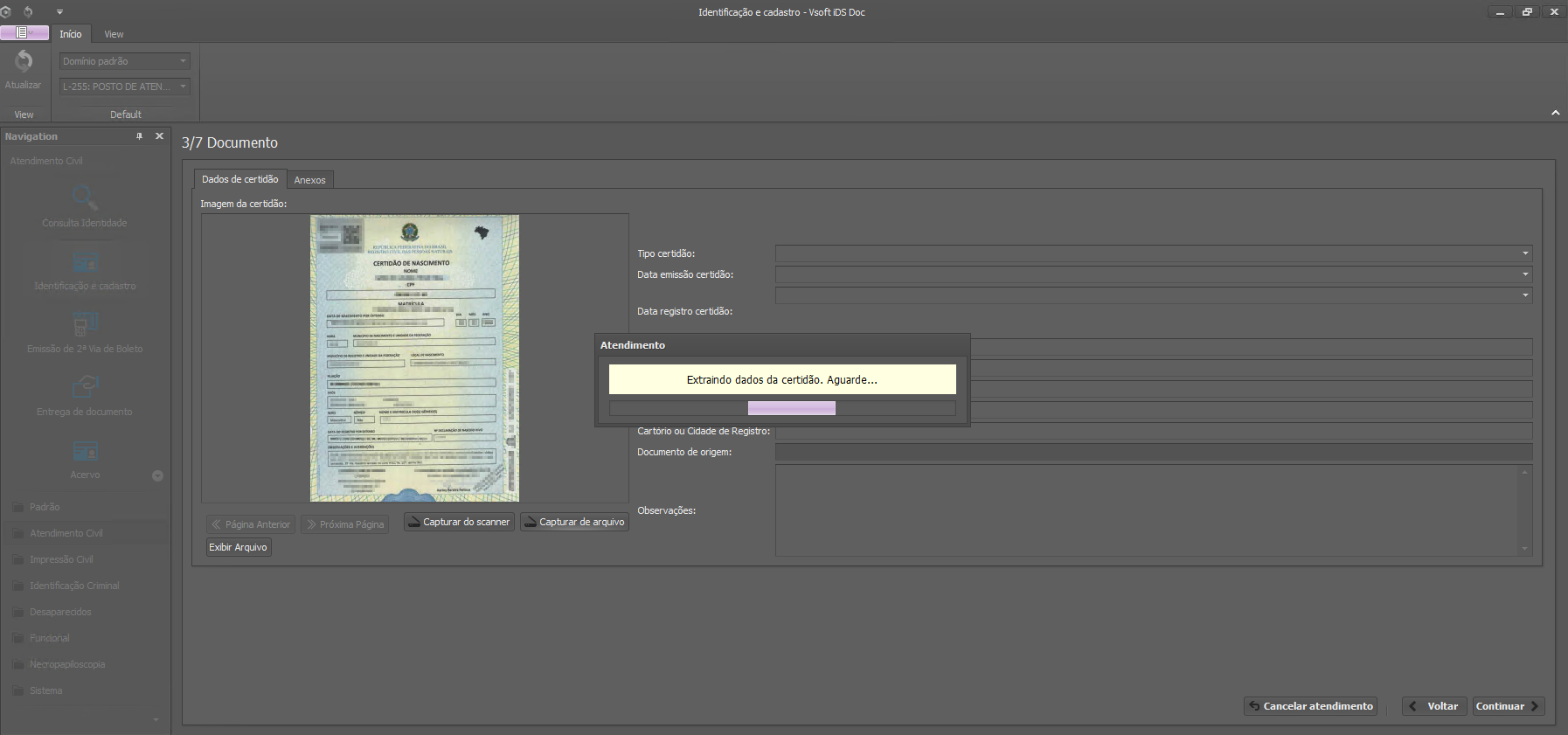1568x735 pixels.
Task: Click the Atendimento dialog title
Action: pyautogui.click(x=633, y=345)
